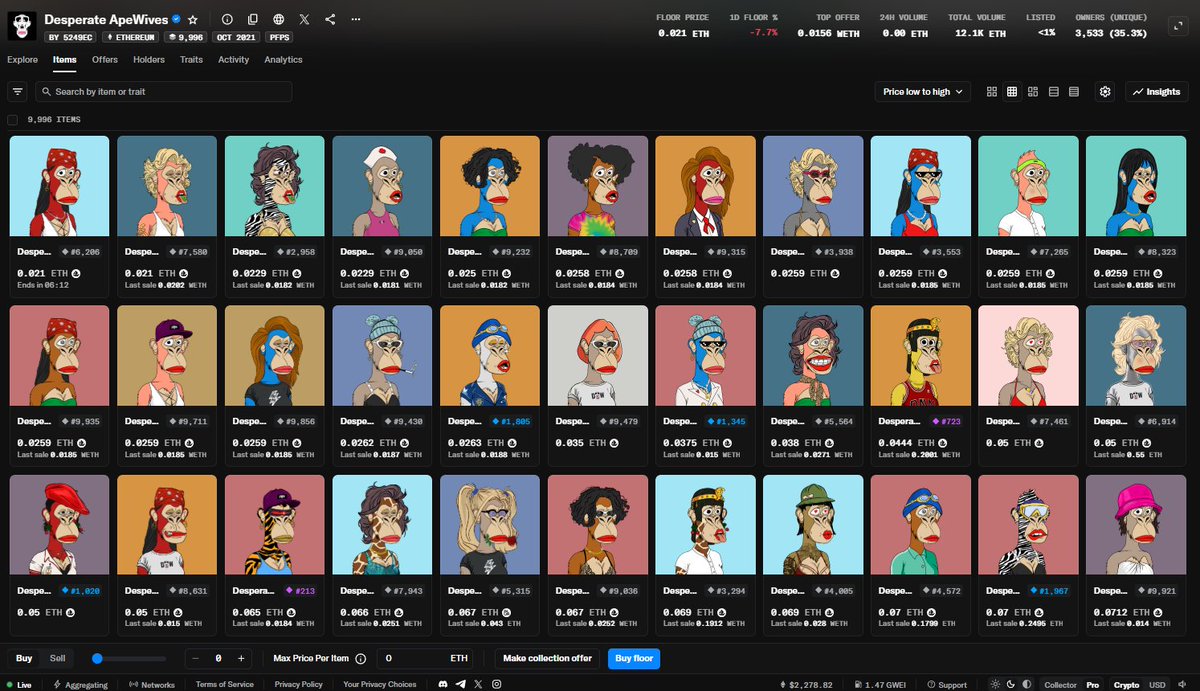Open the Explore tab
Viewport: 1200px width, 691px height.
pyautogui.click(x=22, y=60)
